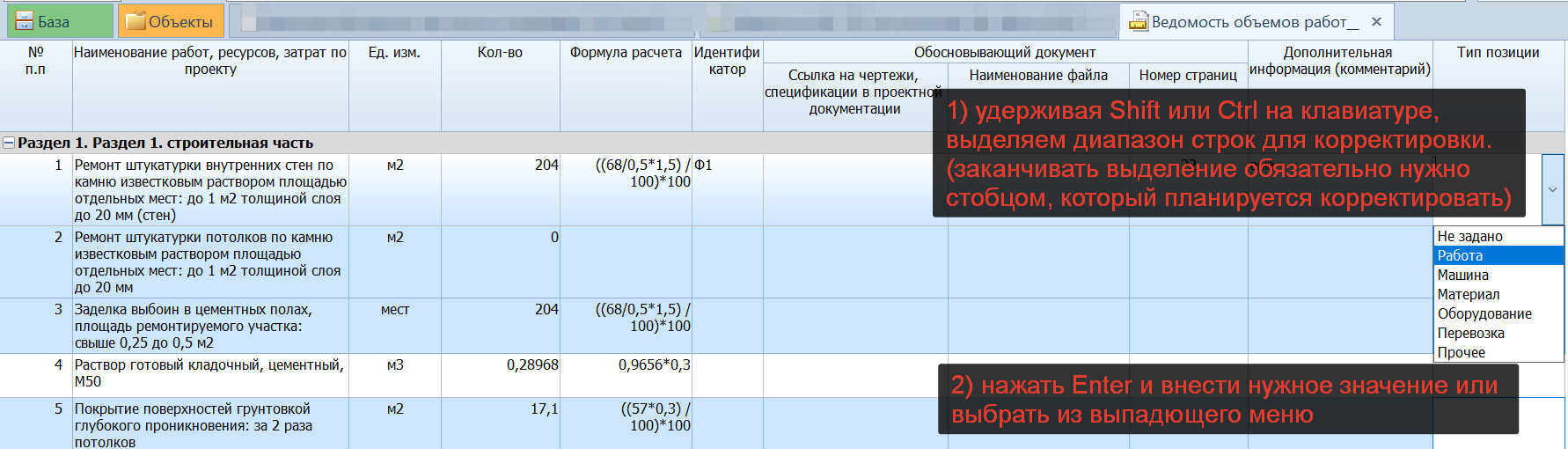Click row number 1 cell

[x=36, y=189]
